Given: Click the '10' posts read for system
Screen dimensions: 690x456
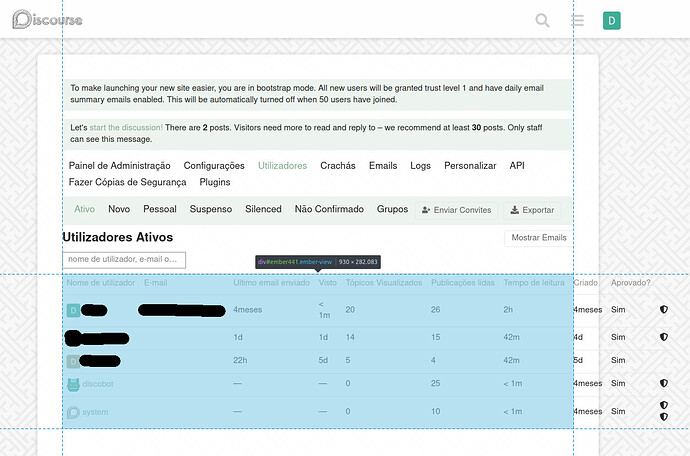Looking at the screenshot, I should pos(436,411).
